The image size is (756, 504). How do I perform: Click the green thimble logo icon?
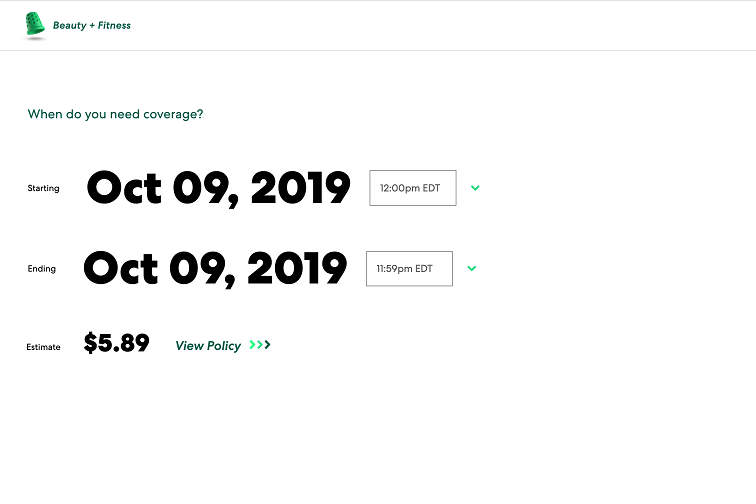[x=35, y=25]
